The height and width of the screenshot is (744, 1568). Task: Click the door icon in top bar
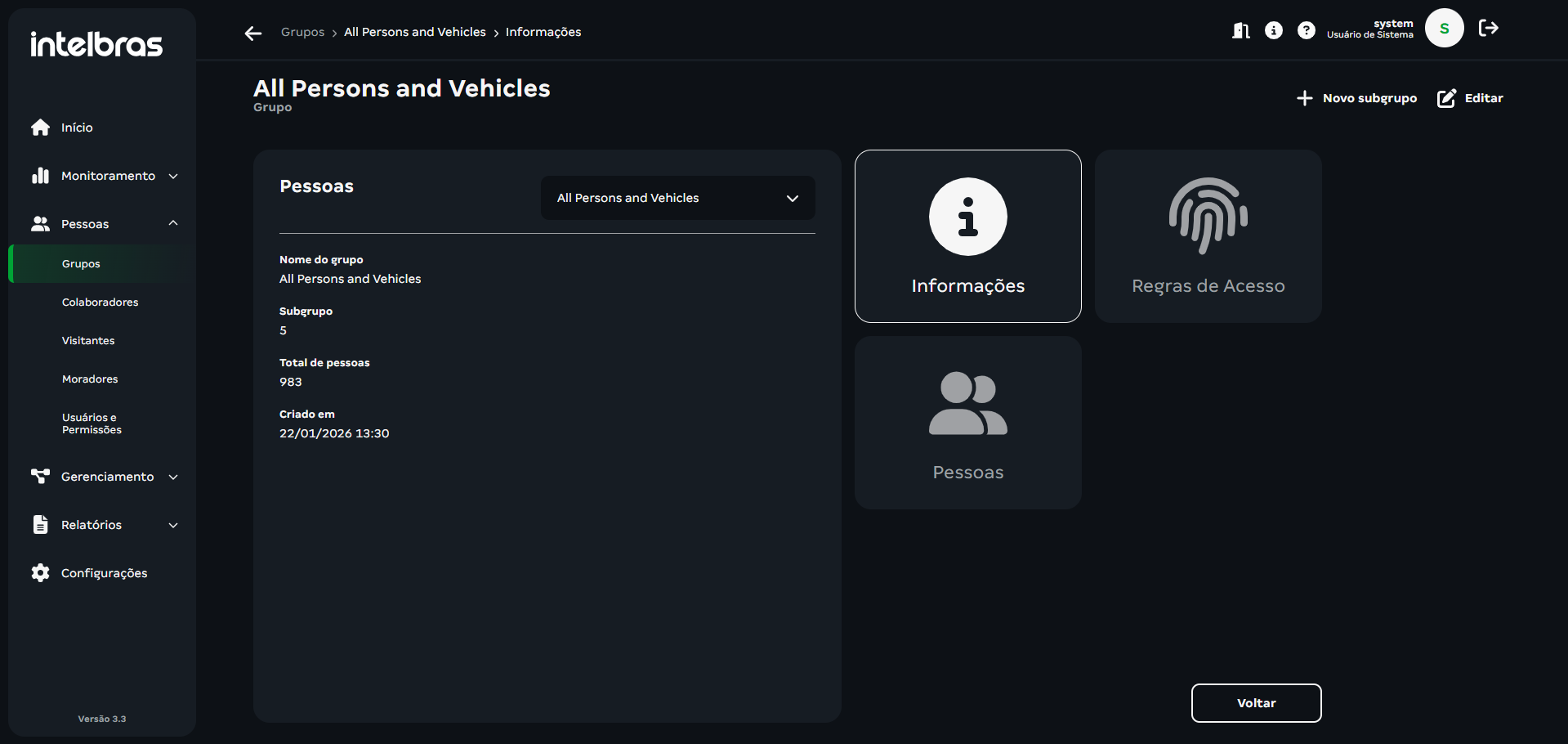[1240, 31]
